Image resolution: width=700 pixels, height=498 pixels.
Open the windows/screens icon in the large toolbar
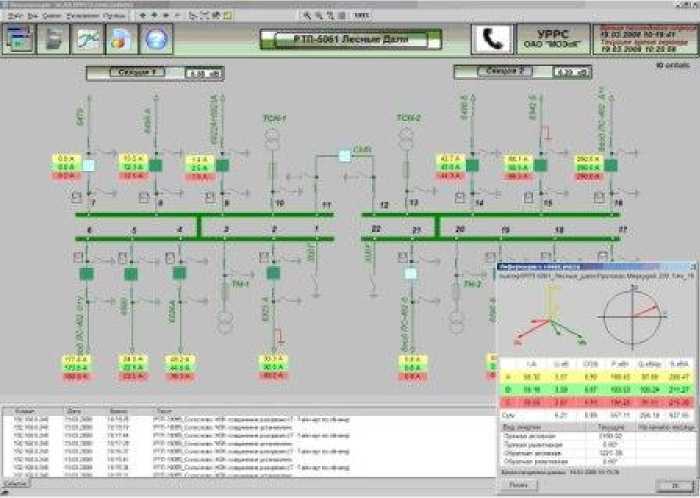coord(19,39)
